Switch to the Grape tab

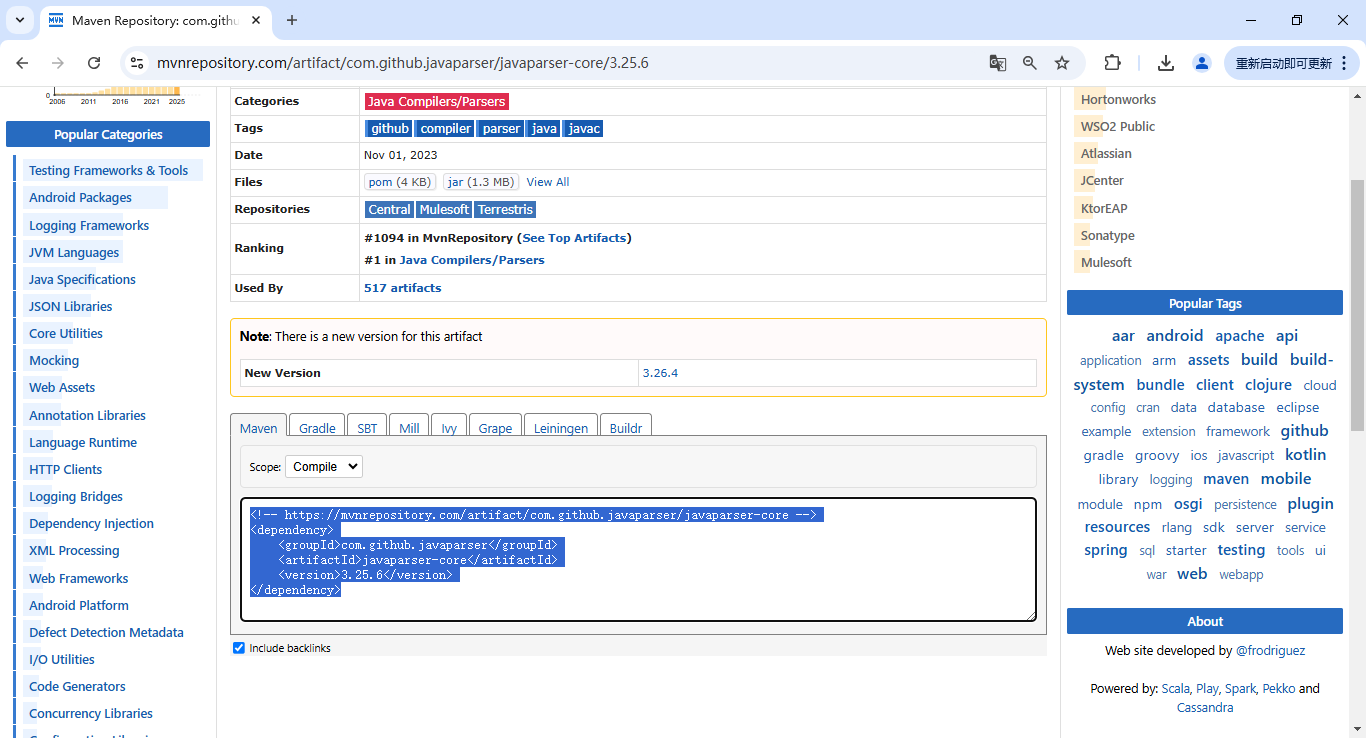[x=495, y=428]
